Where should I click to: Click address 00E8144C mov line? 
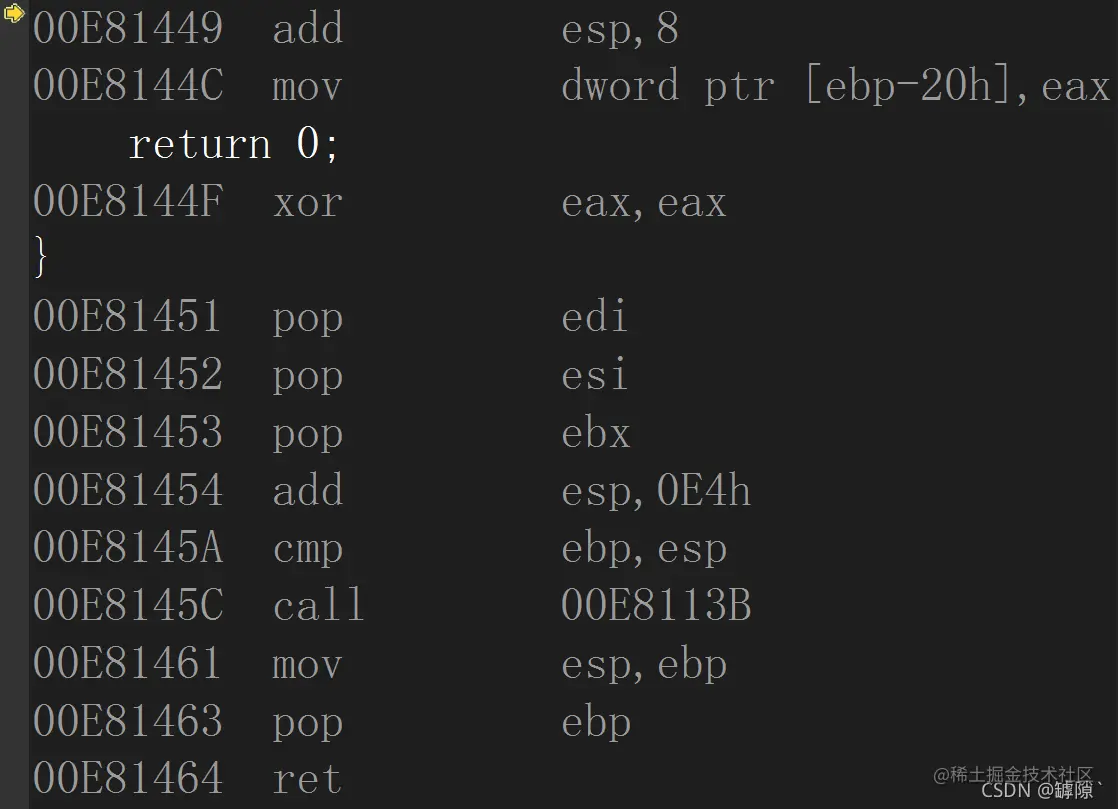(x=571, y=86)
